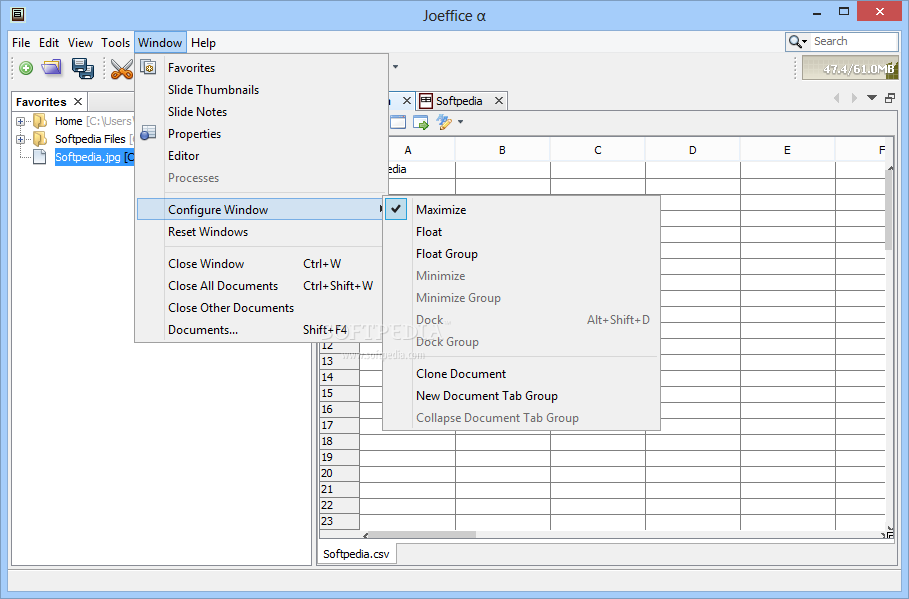Open the Configure Window submenu arrow
The height and width of the screenshot is (599, 909).
point(380,209)
